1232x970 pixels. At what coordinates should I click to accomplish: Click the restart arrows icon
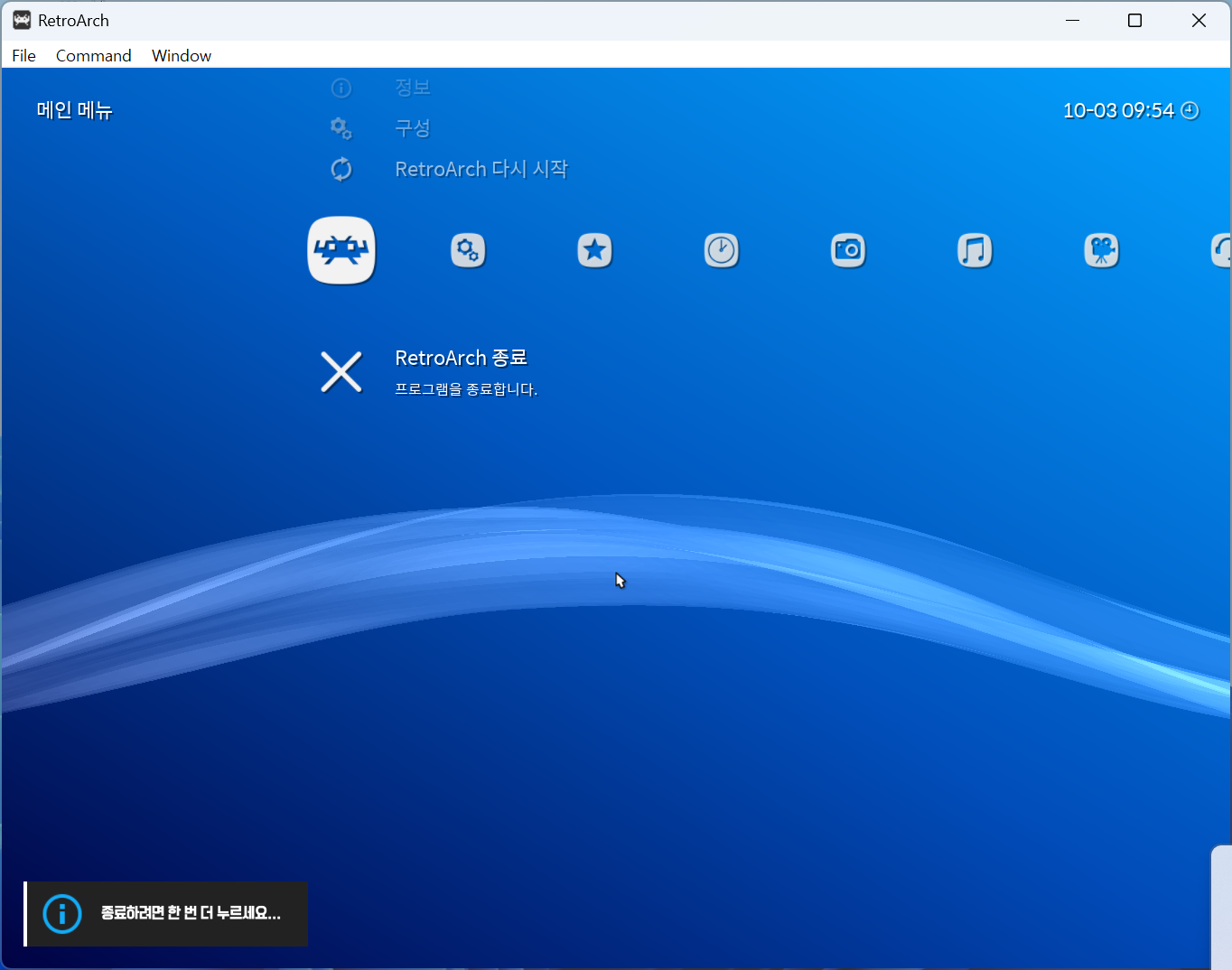click(x=341, y=169)
